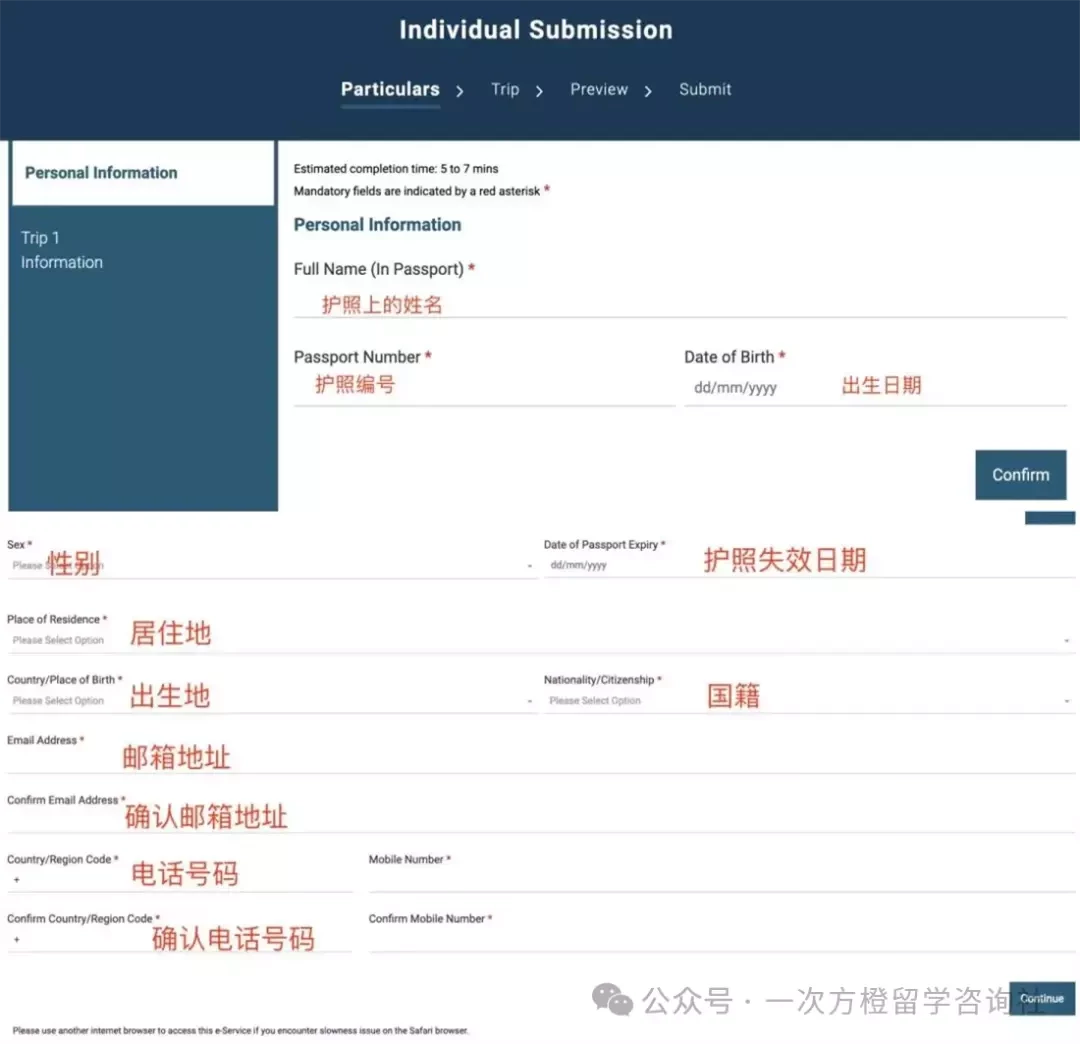The image size is (1080, 1044).
Task: Select Personal Information in sidebar
Action: coord(143,173)
